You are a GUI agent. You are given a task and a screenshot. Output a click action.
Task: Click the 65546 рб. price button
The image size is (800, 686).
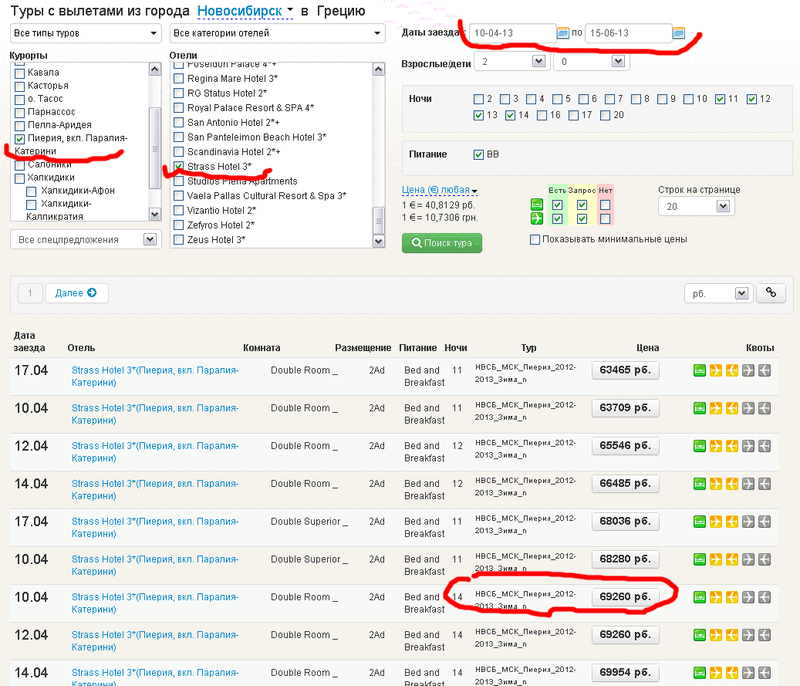click(625, 446)
